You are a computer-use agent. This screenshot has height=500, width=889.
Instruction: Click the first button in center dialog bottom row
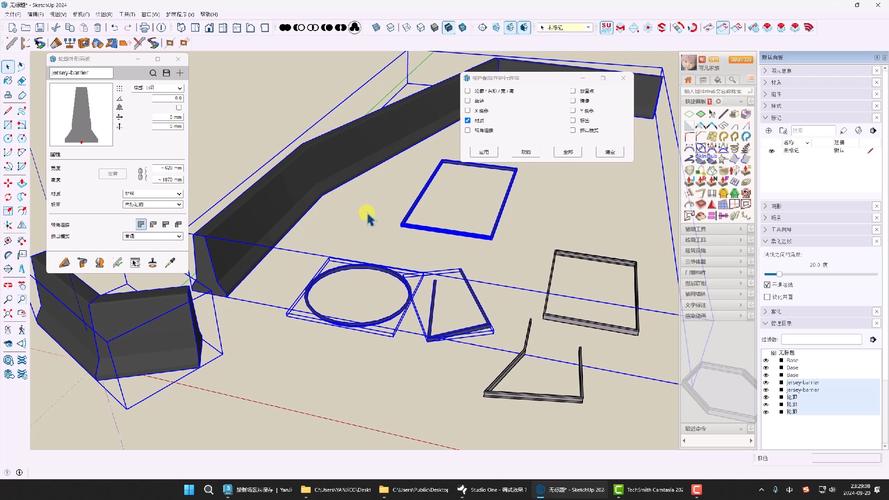click(484, 152)
